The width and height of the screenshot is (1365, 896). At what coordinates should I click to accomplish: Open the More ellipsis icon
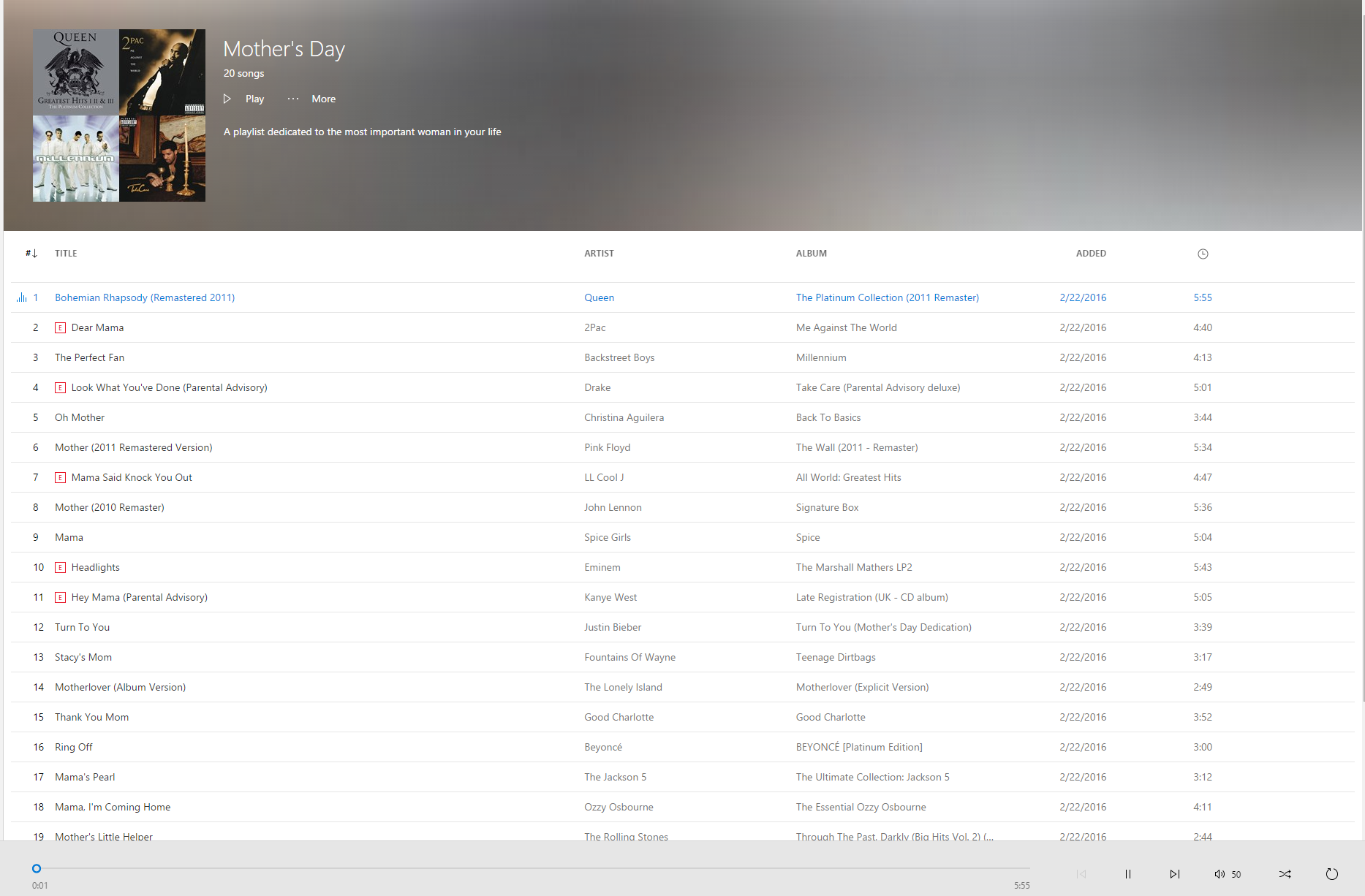pyautogui.click(x=293, y=99)
